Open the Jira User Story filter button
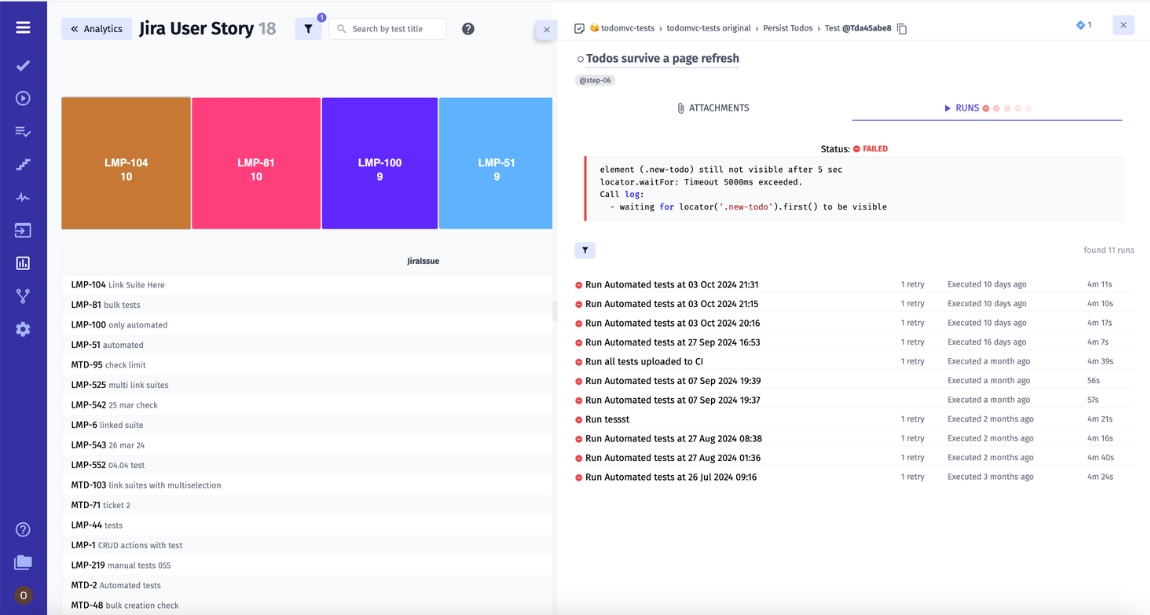Image resolution: width=1150 pixels, height=615 pixels. coord(308,29)
